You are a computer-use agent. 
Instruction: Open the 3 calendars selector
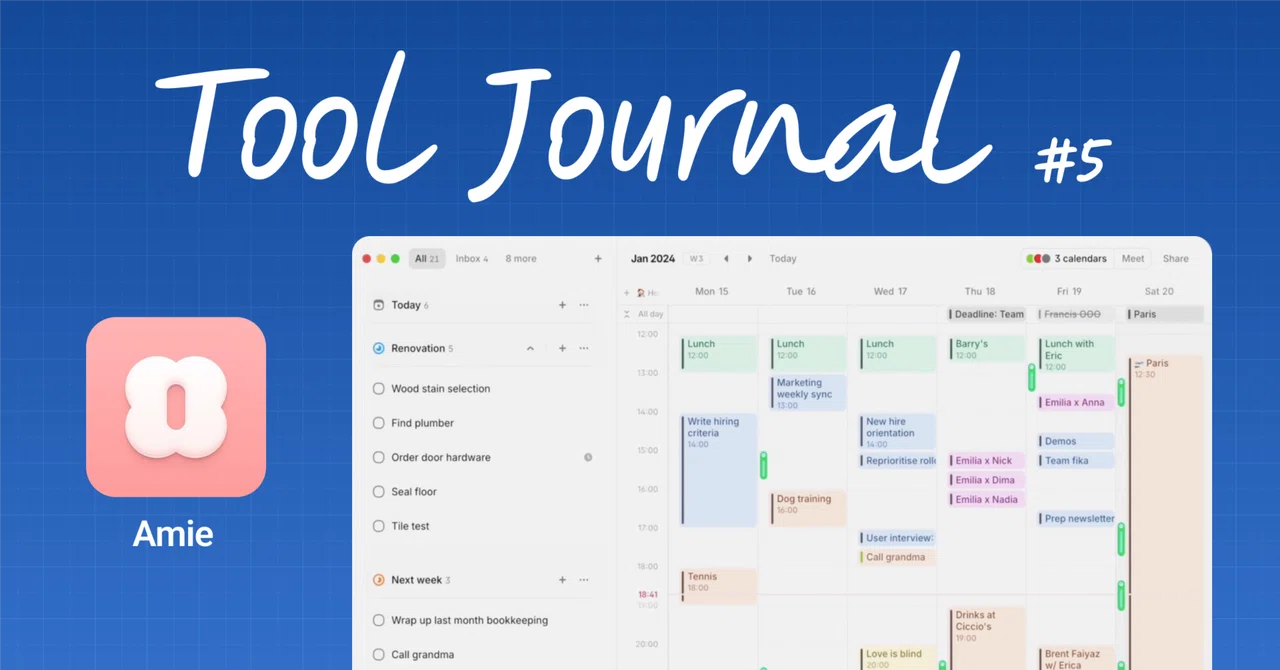pyautogui.click(x=1066, y=259)
